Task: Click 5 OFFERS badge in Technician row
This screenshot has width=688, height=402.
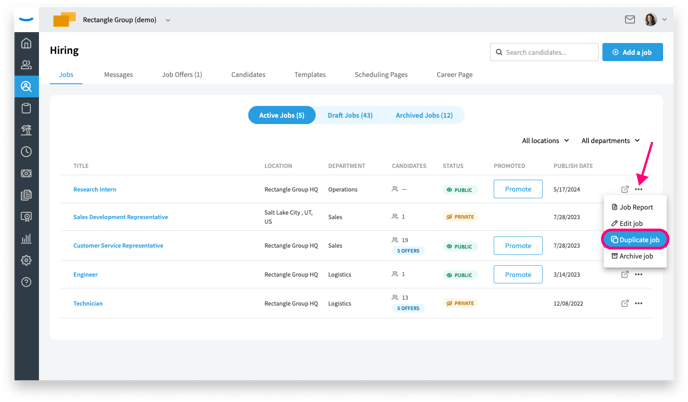Action: coord(408,308)
